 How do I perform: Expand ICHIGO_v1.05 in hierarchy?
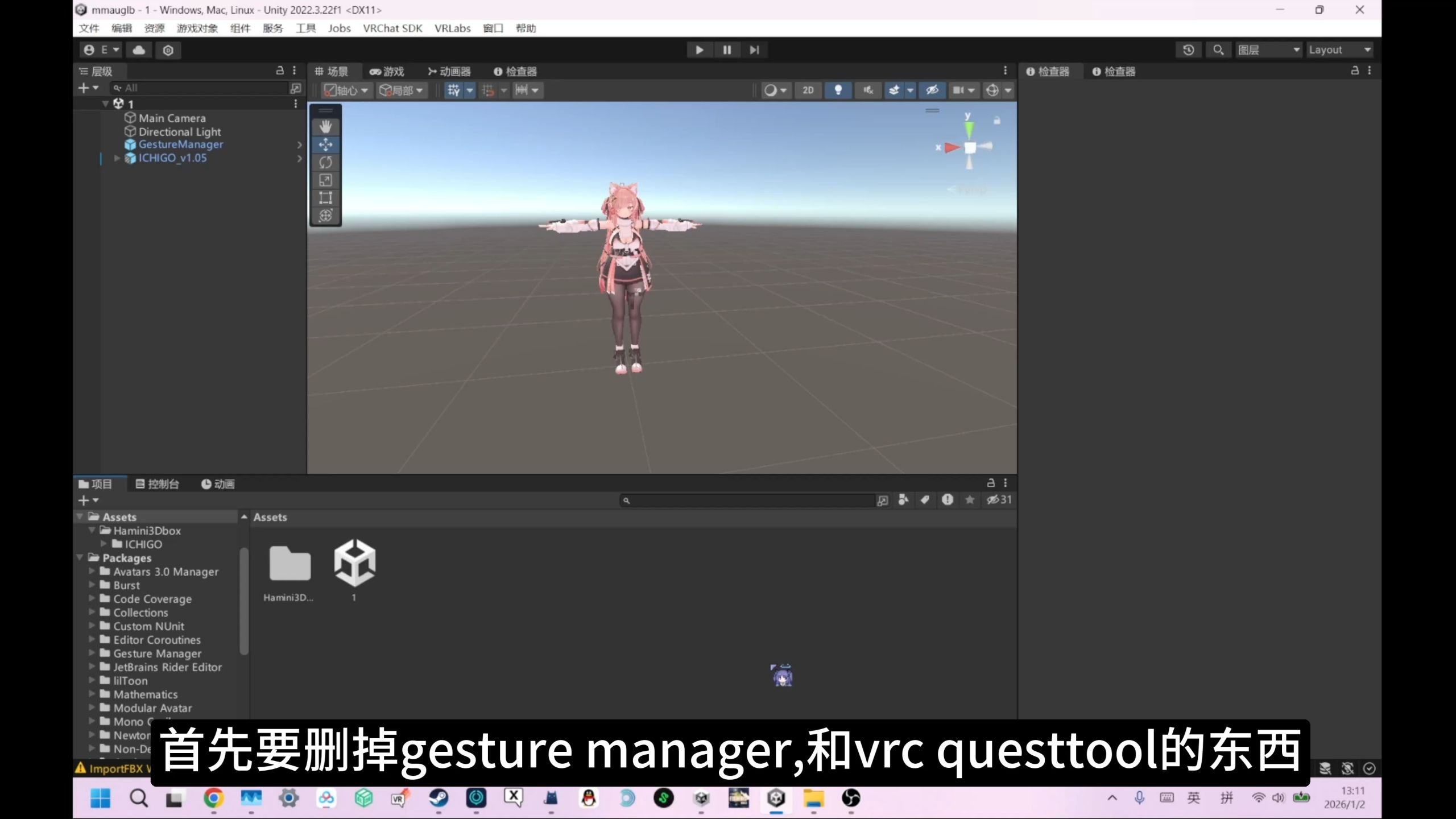point(117,158)
